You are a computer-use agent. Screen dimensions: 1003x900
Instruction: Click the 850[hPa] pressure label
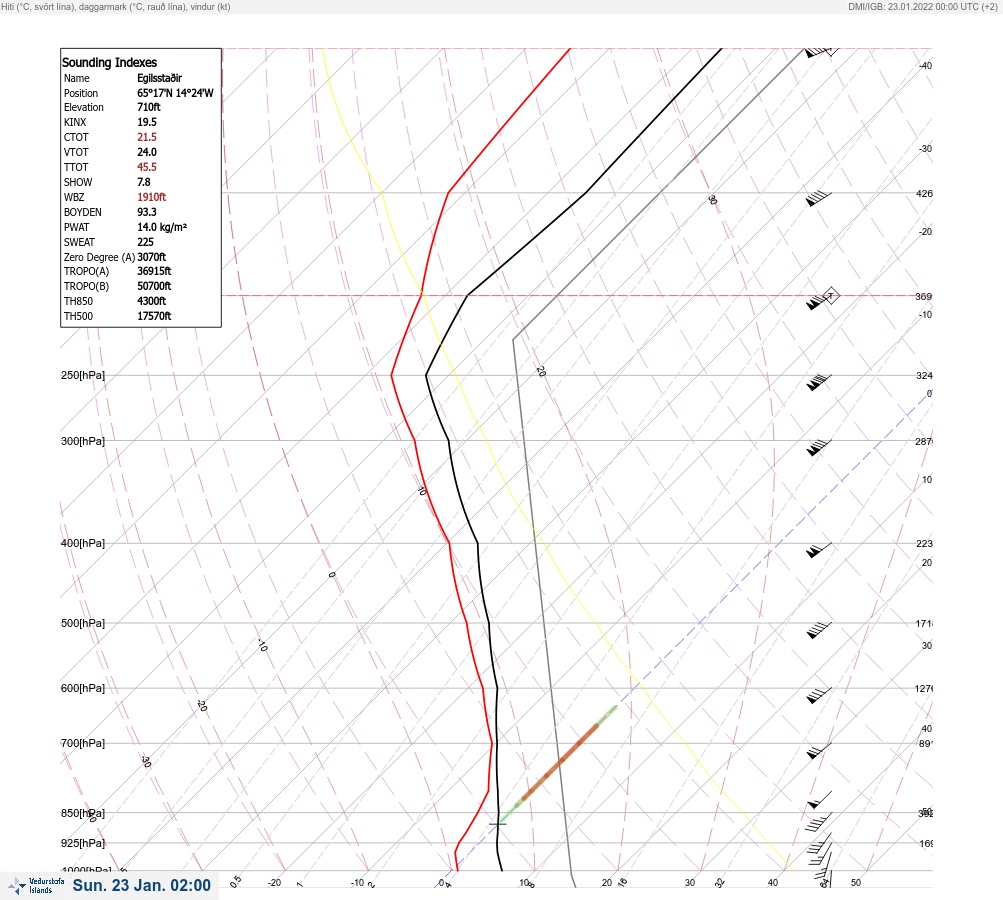tap(83, 814)
